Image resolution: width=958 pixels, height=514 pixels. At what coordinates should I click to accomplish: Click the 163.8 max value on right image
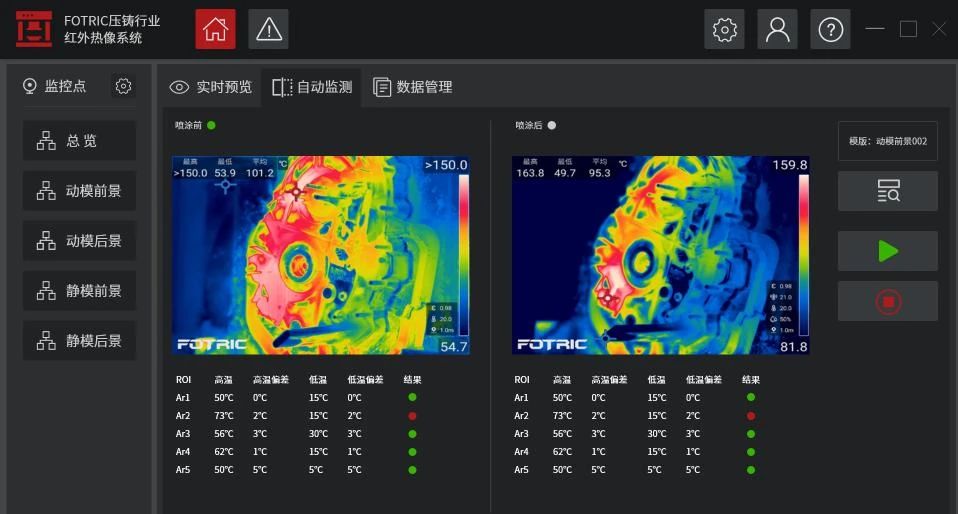coord(530,173)
